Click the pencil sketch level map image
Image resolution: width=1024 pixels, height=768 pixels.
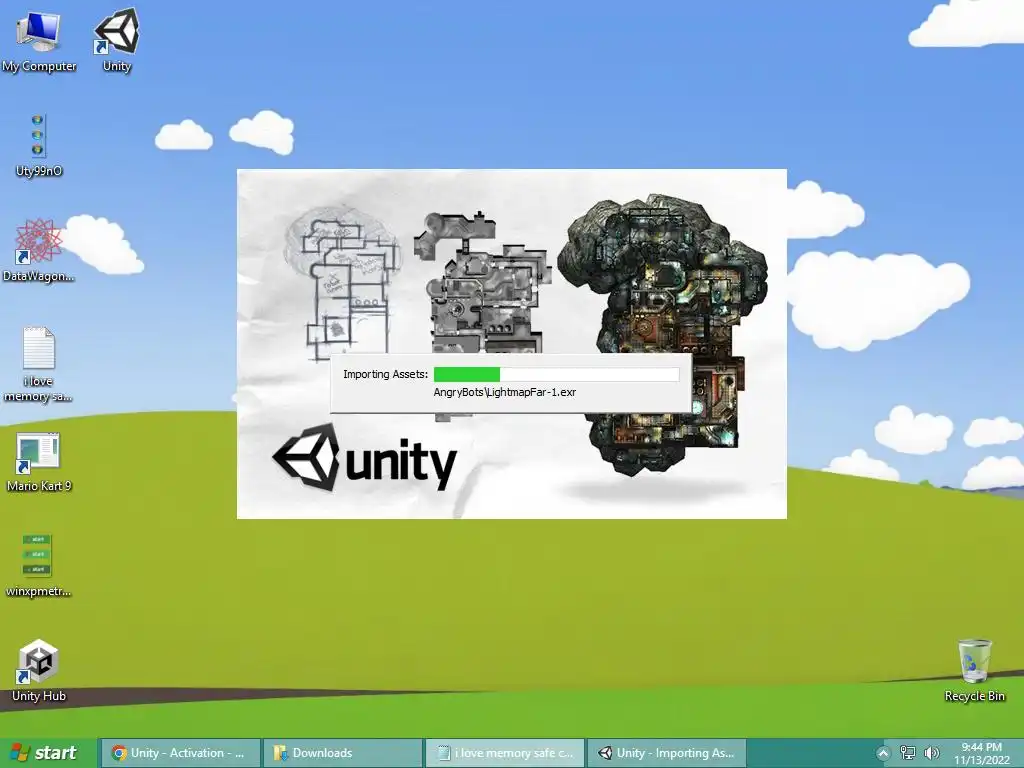pos(341,283)
